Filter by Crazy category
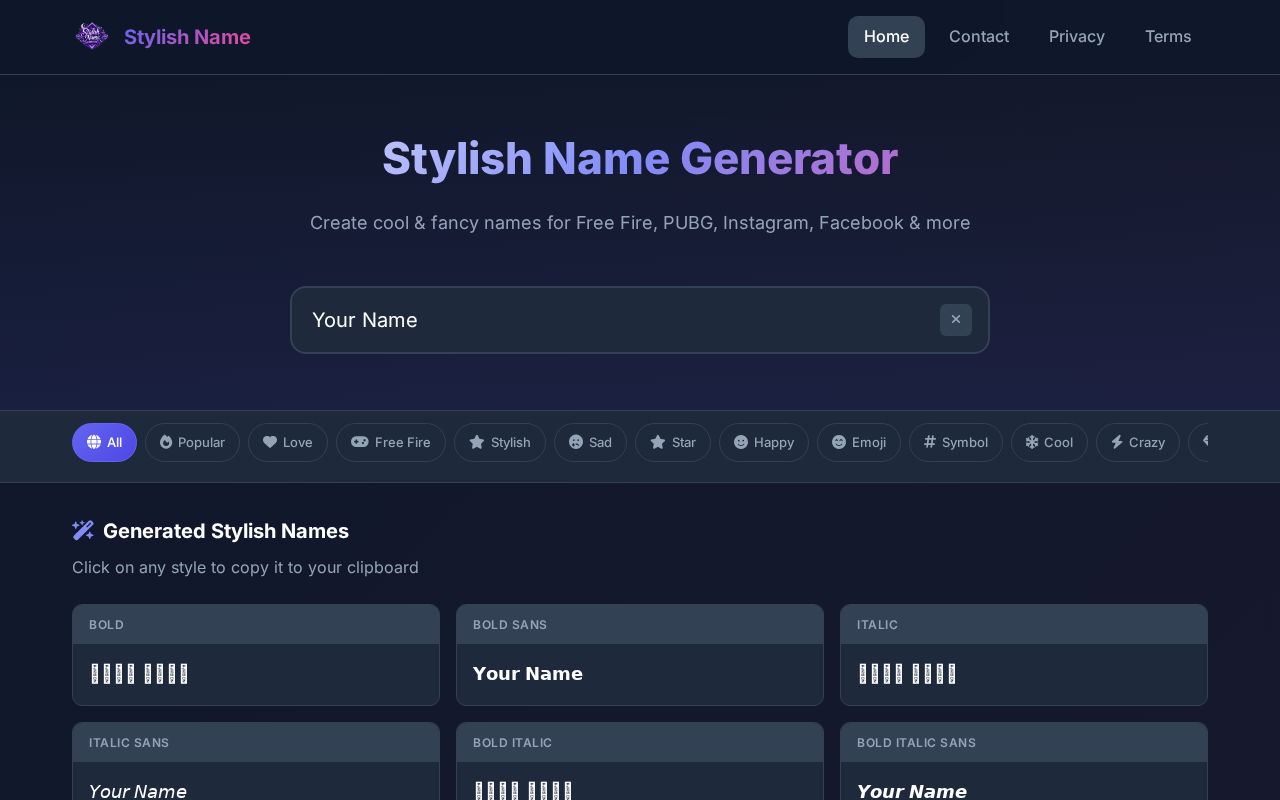The image size is (1280, 800). coord(1138,442)
